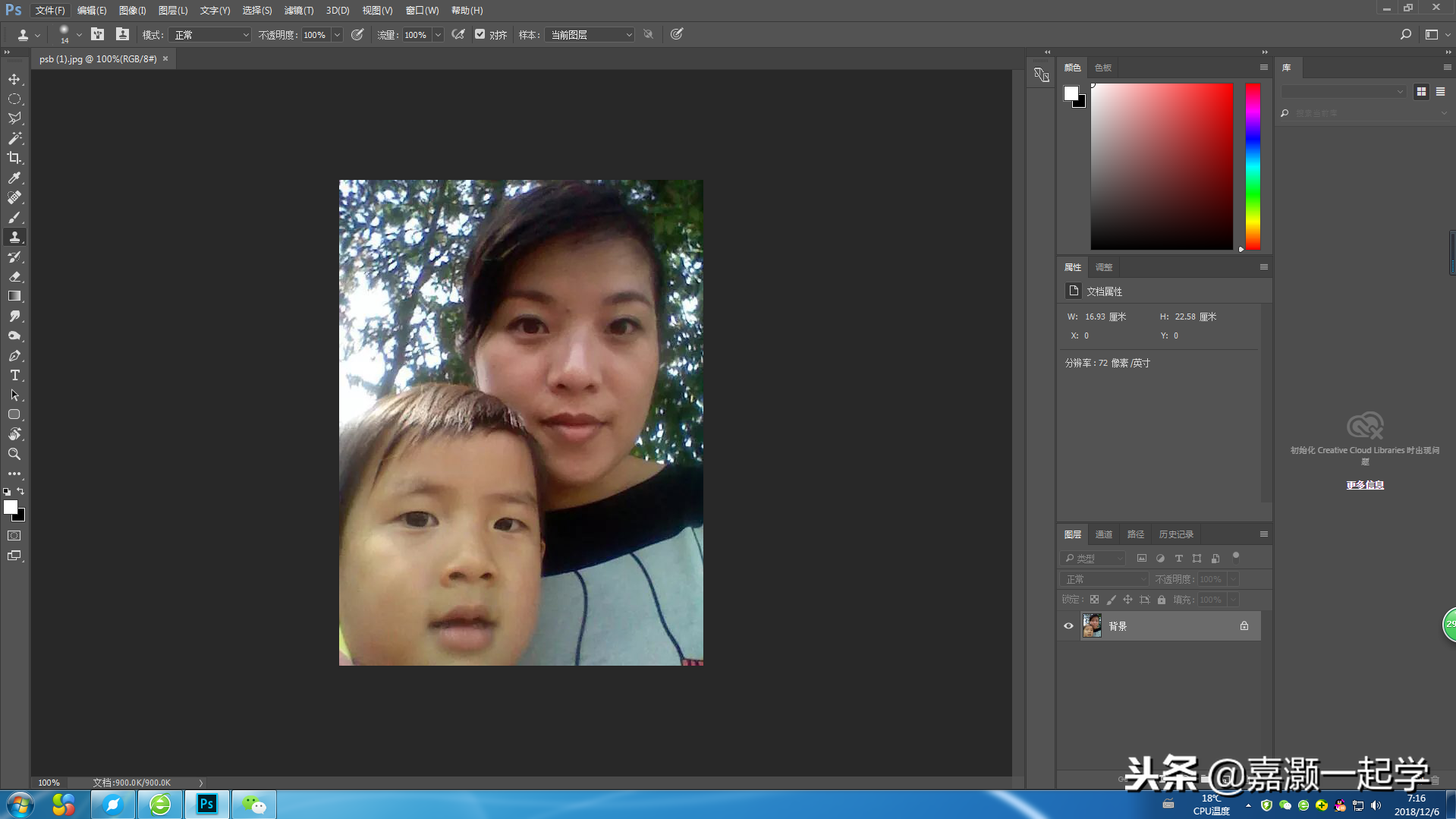This screenshot has height=819, width=1456.
Task: Select the Elliptical Marquee tool
Action: pos(14,99)
